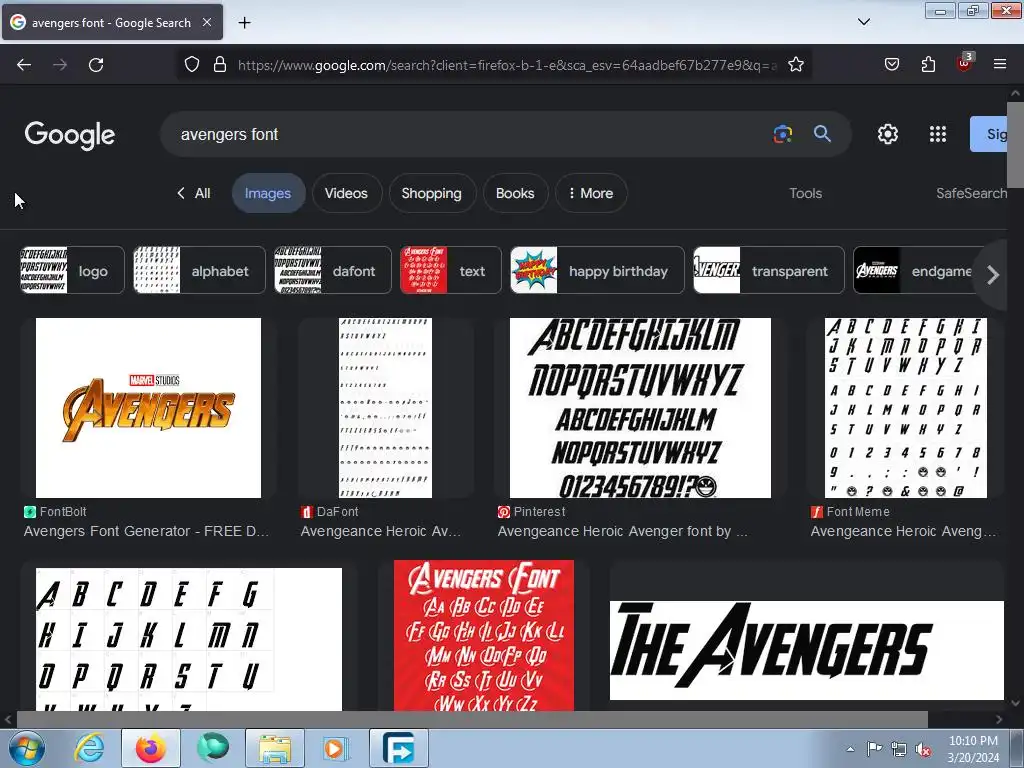The height and width of the screenshot is (768, 1024).
Task: Open Pinterest Avengeance Heroic Avenger font link
Action: pyautogui.click(x=622, y=532)
